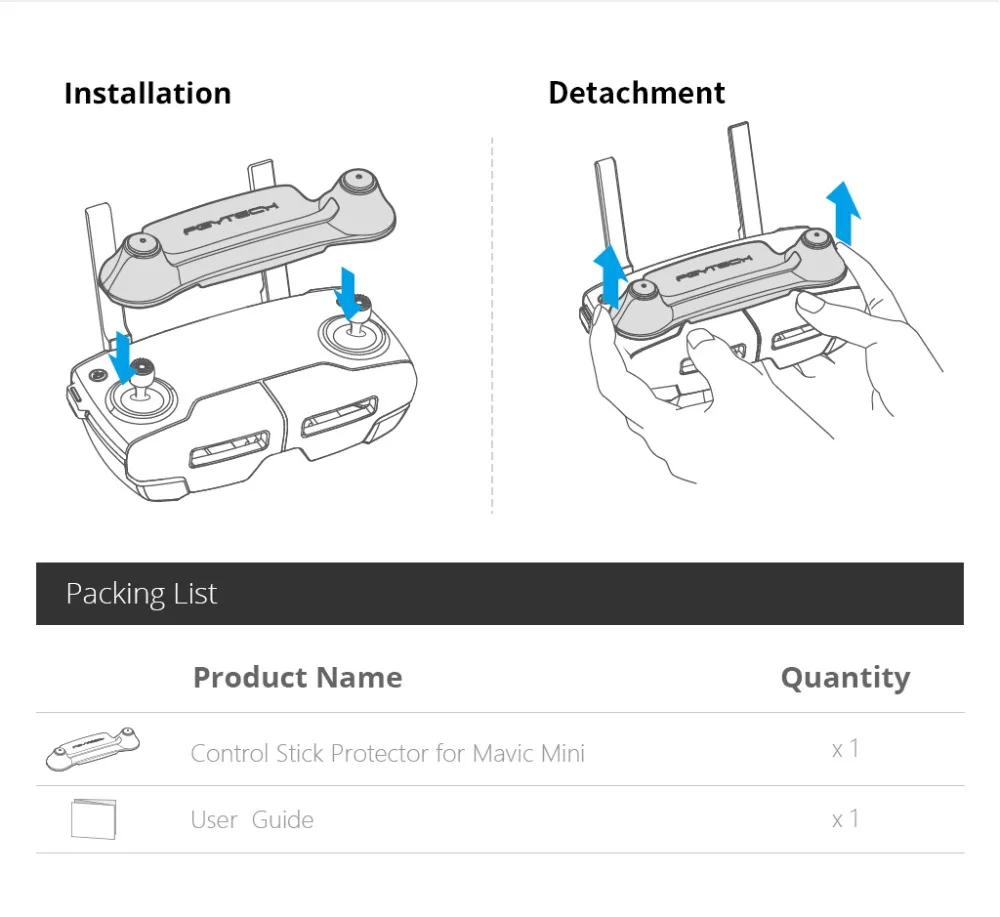Click the Product Name column header
Viewport: 1000px width, 917px height.
pyautogui.click(x=298, y=677)
